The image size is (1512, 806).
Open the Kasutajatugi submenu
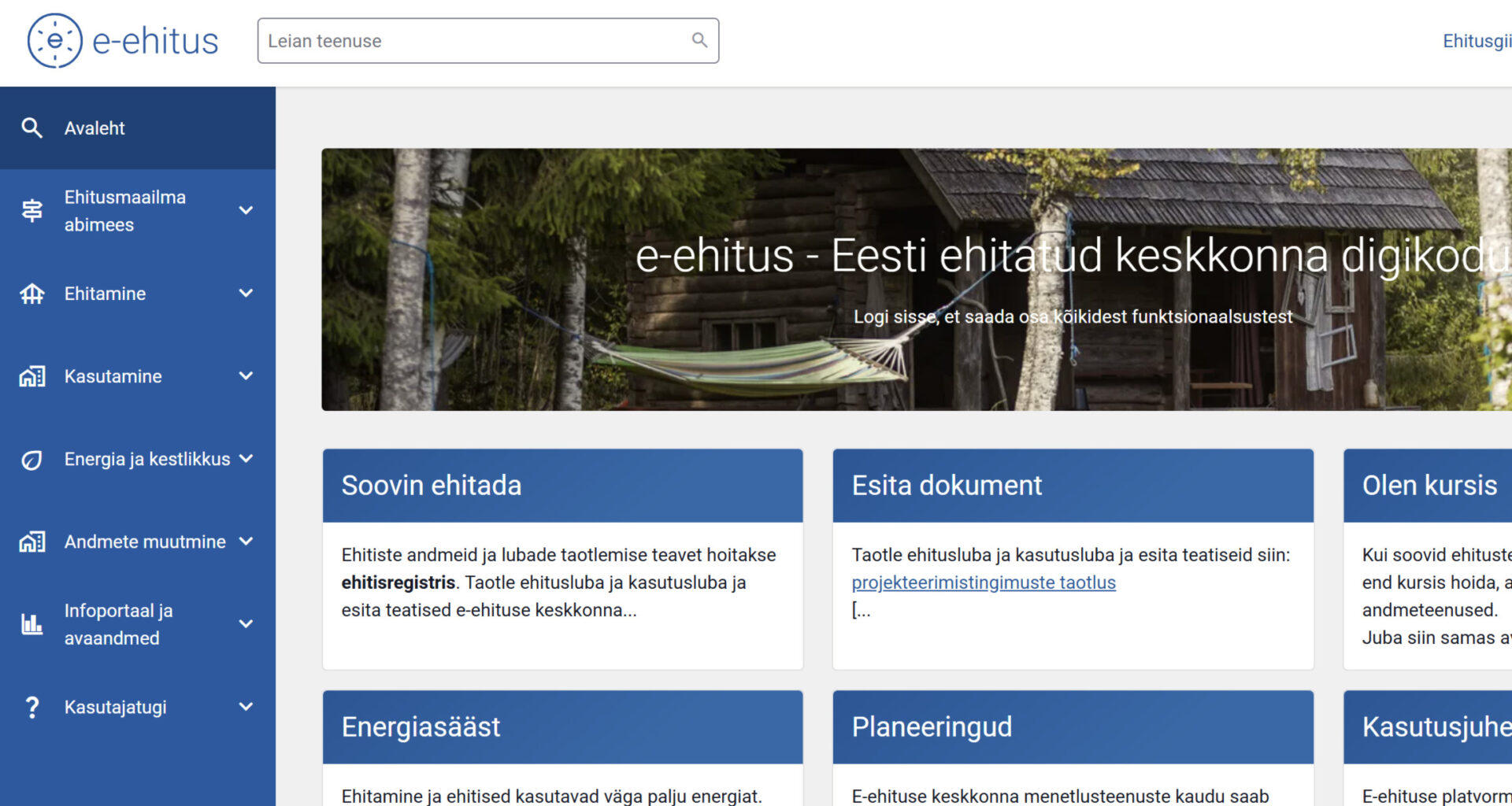[246, 707]
